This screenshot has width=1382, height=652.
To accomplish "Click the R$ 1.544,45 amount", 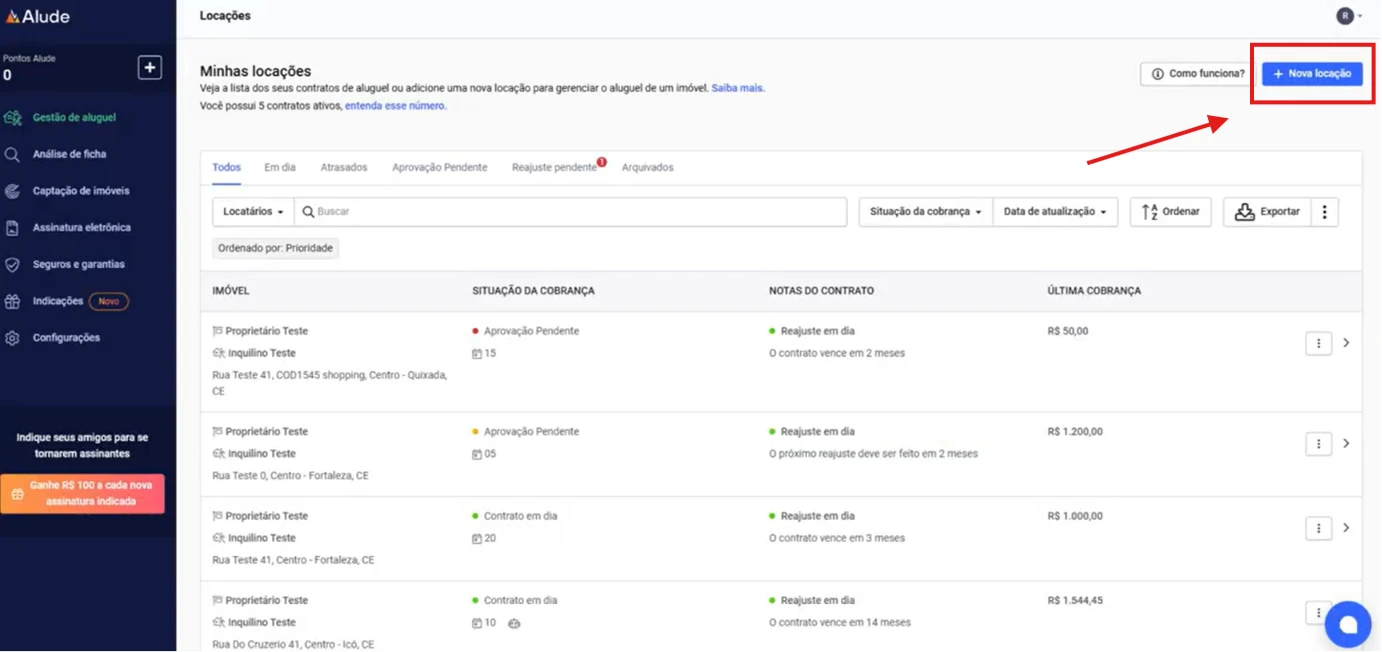I will [1075, 600].
